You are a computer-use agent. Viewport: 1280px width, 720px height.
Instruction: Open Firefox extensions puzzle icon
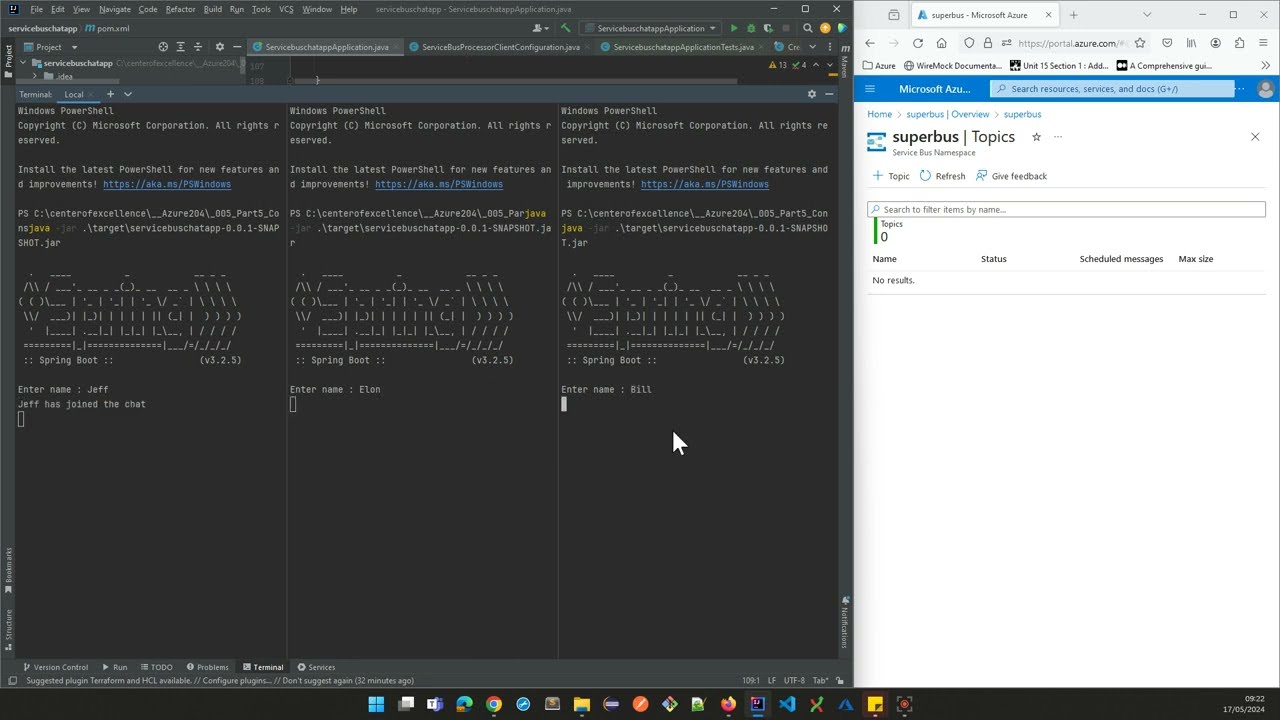click(x=1239, y=43)
